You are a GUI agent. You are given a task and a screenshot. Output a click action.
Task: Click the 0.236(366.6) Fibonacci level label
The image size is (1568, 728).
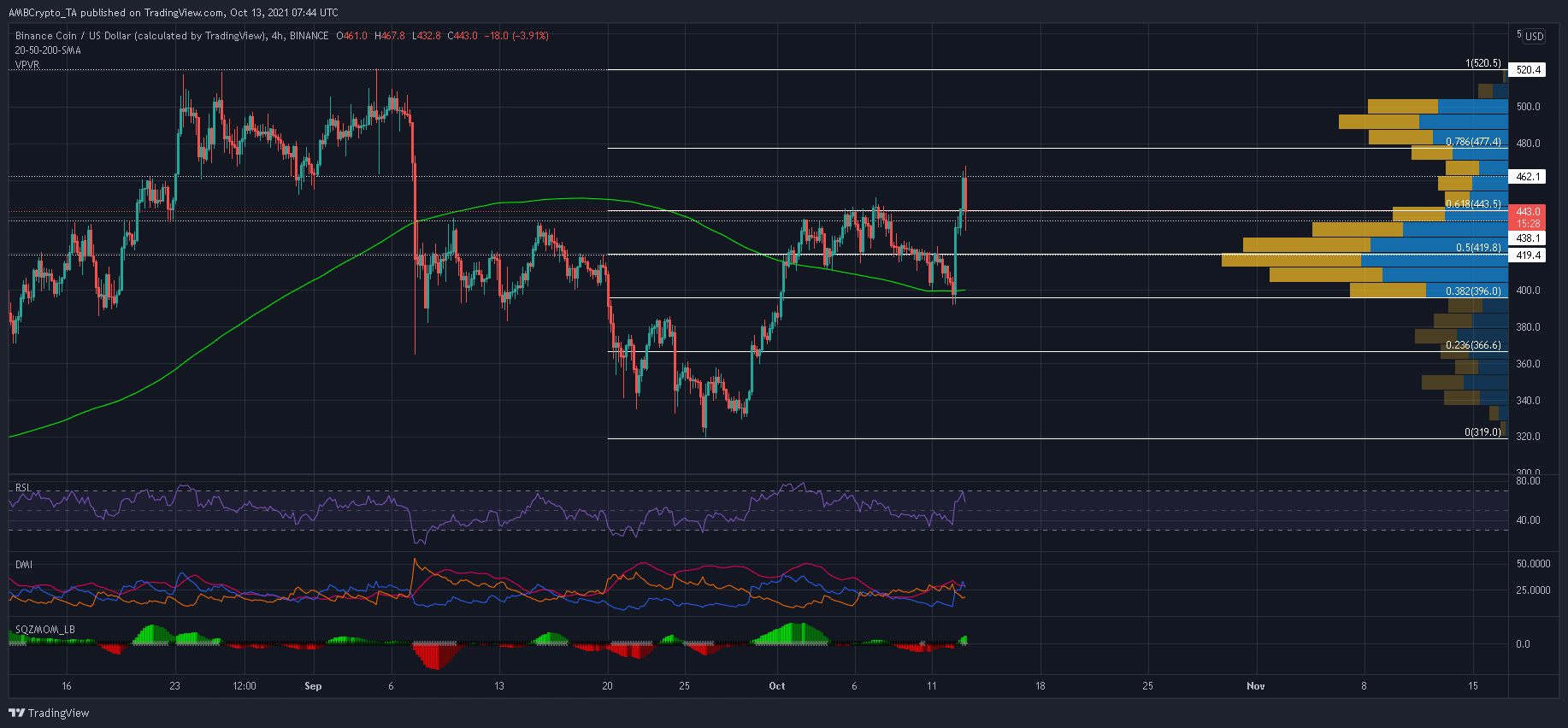(1474, 345)
